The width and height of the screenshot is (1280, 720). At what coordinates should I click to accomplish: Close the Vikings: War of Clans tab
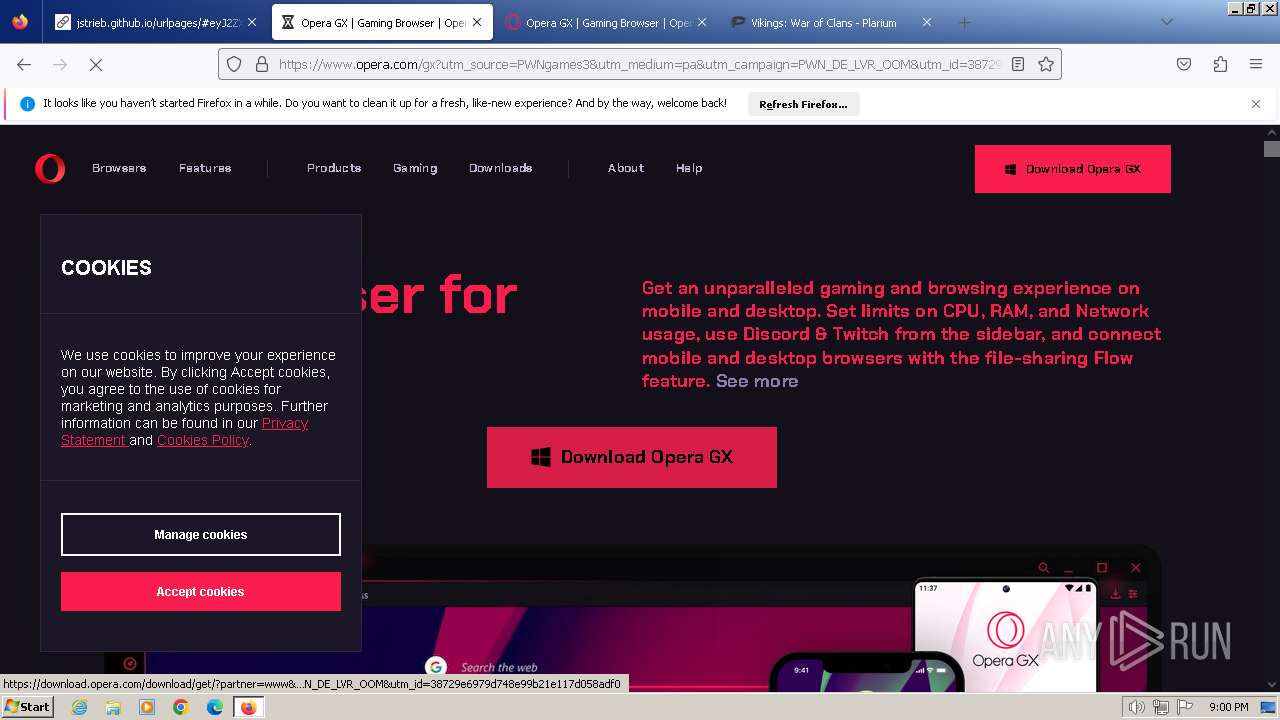click(x=926, y=22)
